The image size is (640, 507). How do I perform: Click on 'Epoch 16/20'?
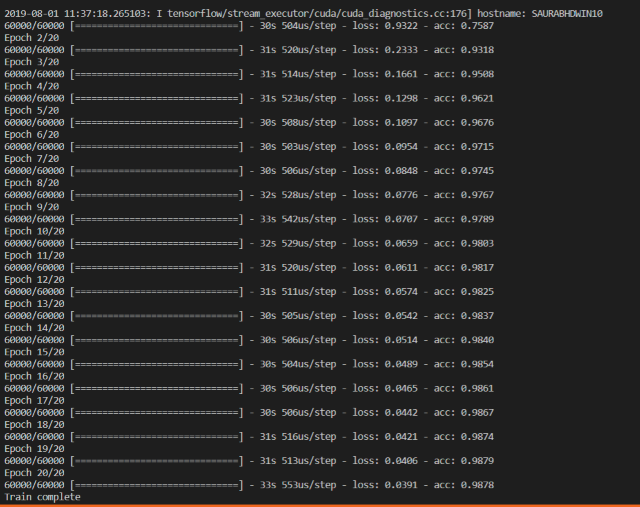pos(35,376)
